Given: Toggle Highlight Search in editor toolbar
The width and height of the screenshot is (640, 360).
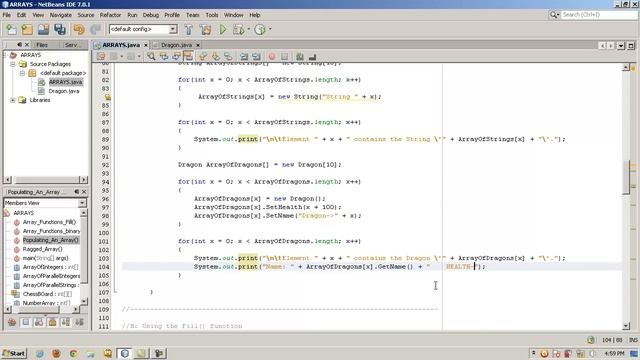Looking at the screenshot, I should [x=188, y=57].
